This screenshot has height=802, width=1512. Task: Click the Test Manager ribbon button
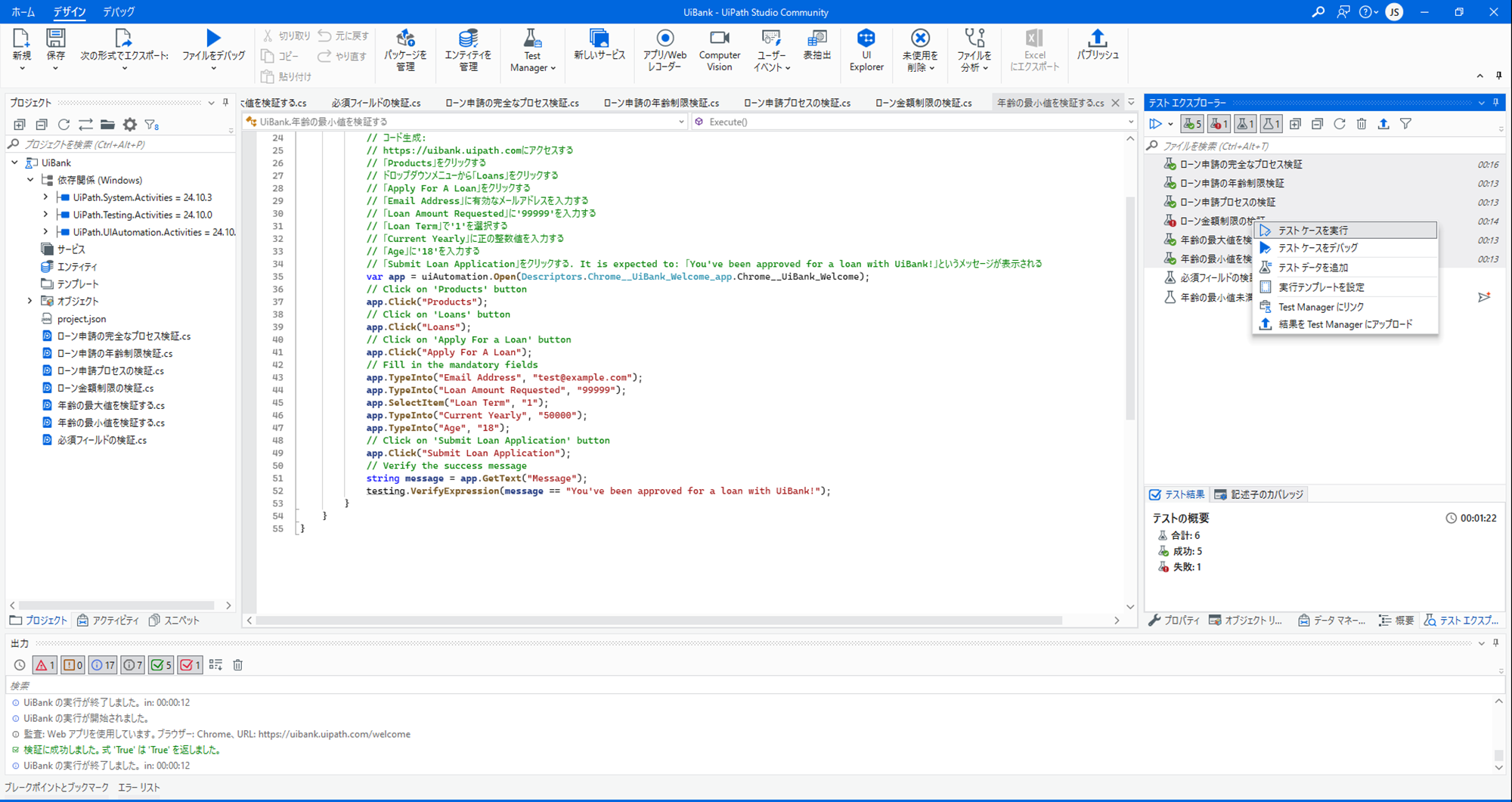(532, 51)
